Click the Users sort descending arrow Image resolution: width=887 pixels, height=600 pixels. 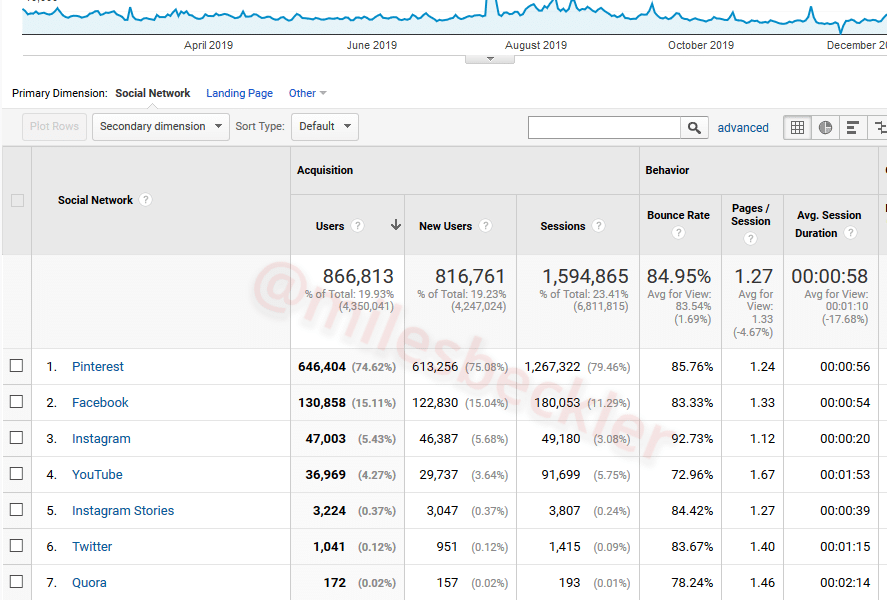point(395,225)
